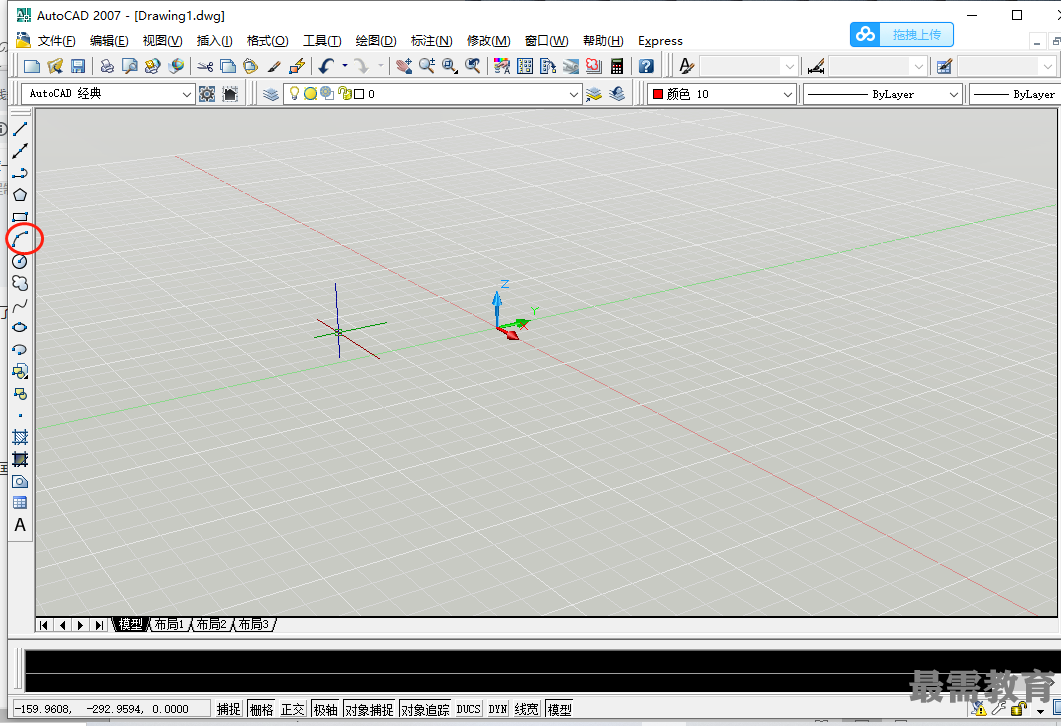This screenshot has height=726, width=1061.
Task: Click the Make Block tool
Action: [x=20, y=393]
